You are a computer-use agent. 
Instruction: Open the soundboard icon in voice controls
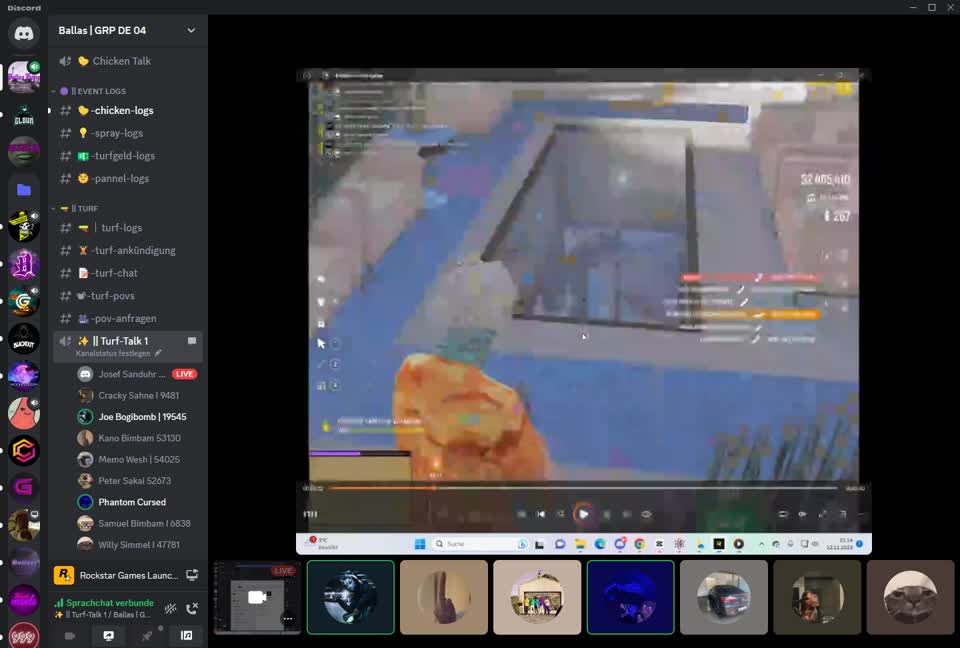[x=186, y=635]
